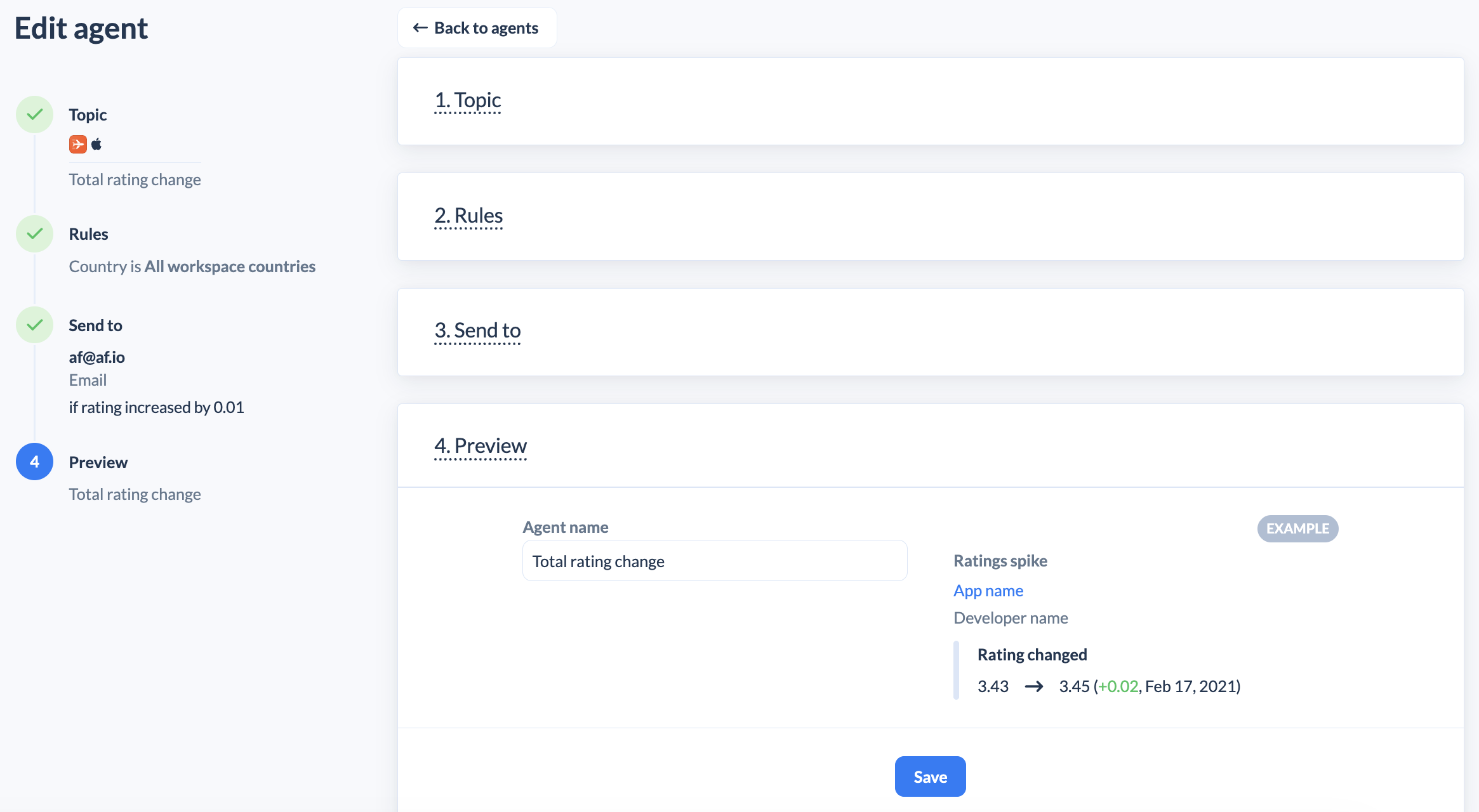Select Send to step in the sidebar
The image size is (1479, 812).
95,325
